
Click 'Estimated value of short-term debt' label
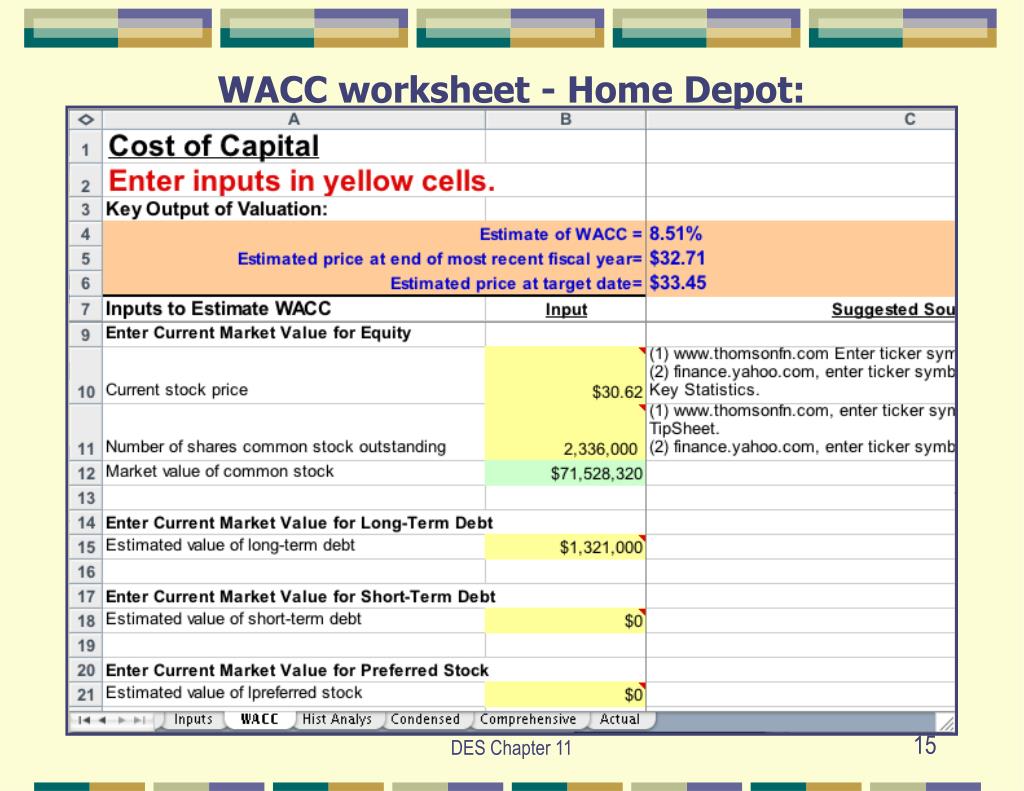click(x=233, y=619)
